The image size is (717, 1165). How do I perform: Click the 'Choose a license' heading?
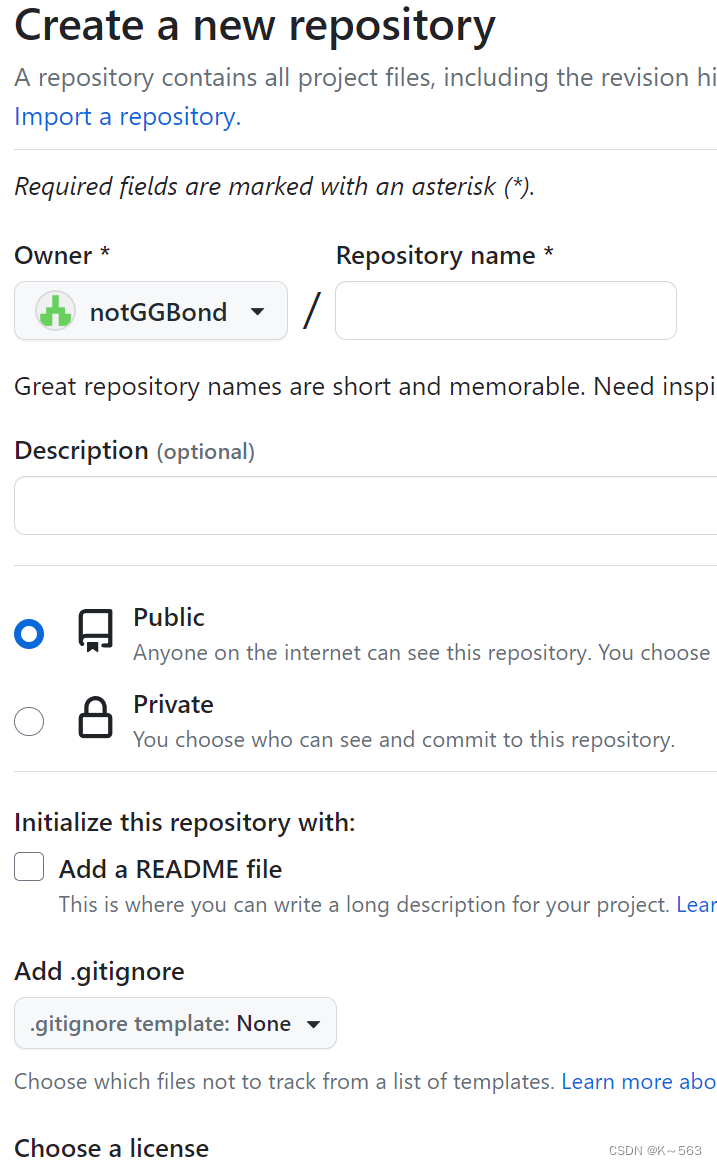pos(111,1148)
